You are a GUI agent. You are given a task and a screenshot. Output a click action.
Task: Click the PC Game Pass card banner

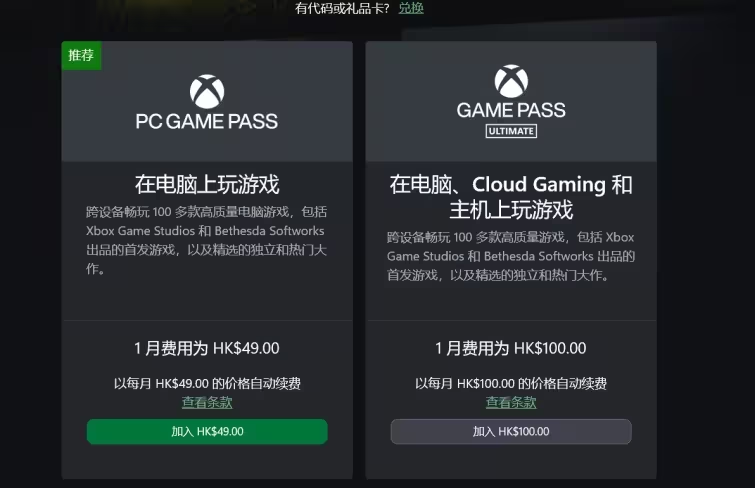coord(207,101)
